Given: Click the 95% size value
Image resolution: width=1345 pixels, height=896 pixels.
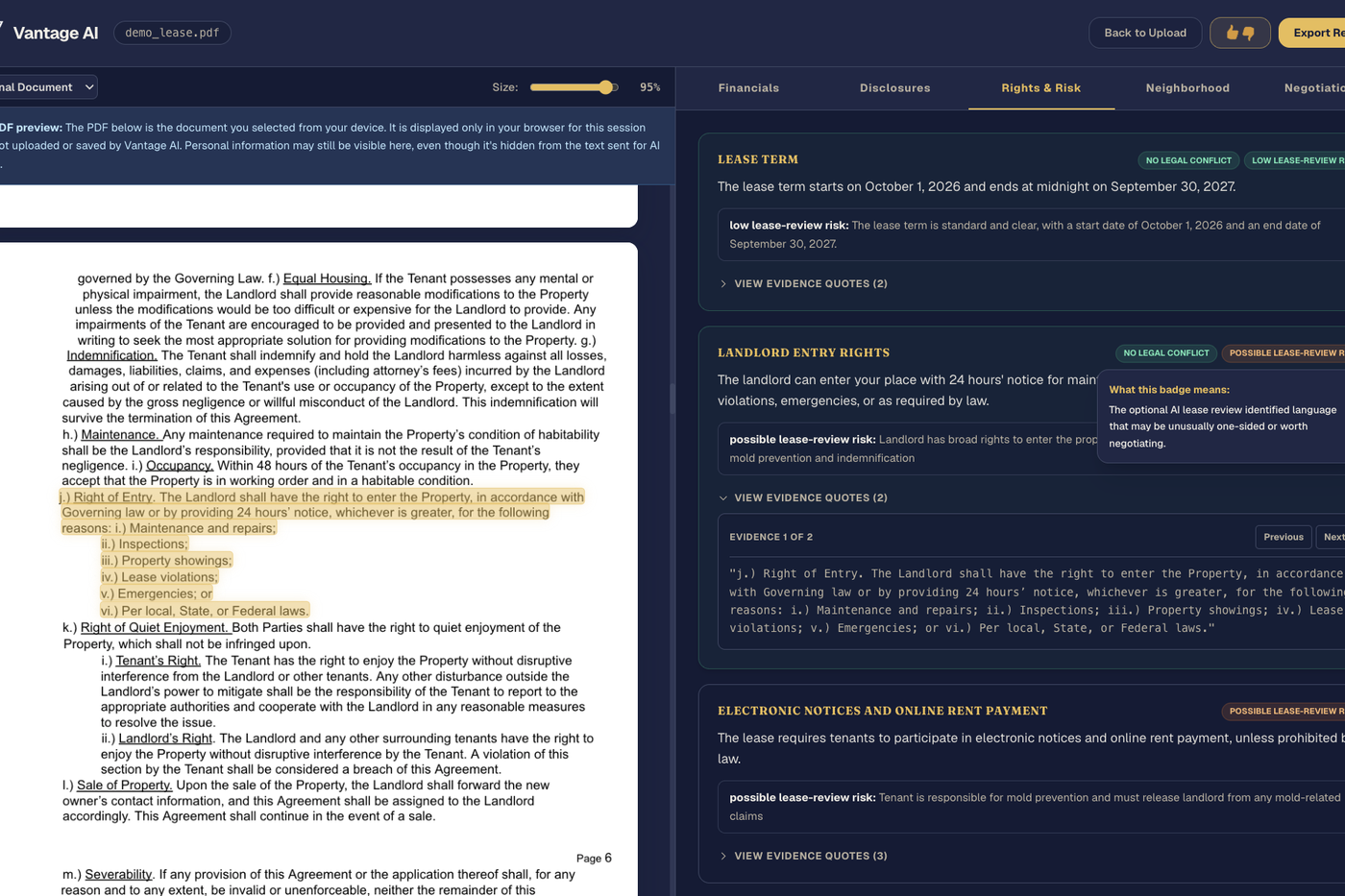Looking at the screenshot, I should [x=650, y=87].
